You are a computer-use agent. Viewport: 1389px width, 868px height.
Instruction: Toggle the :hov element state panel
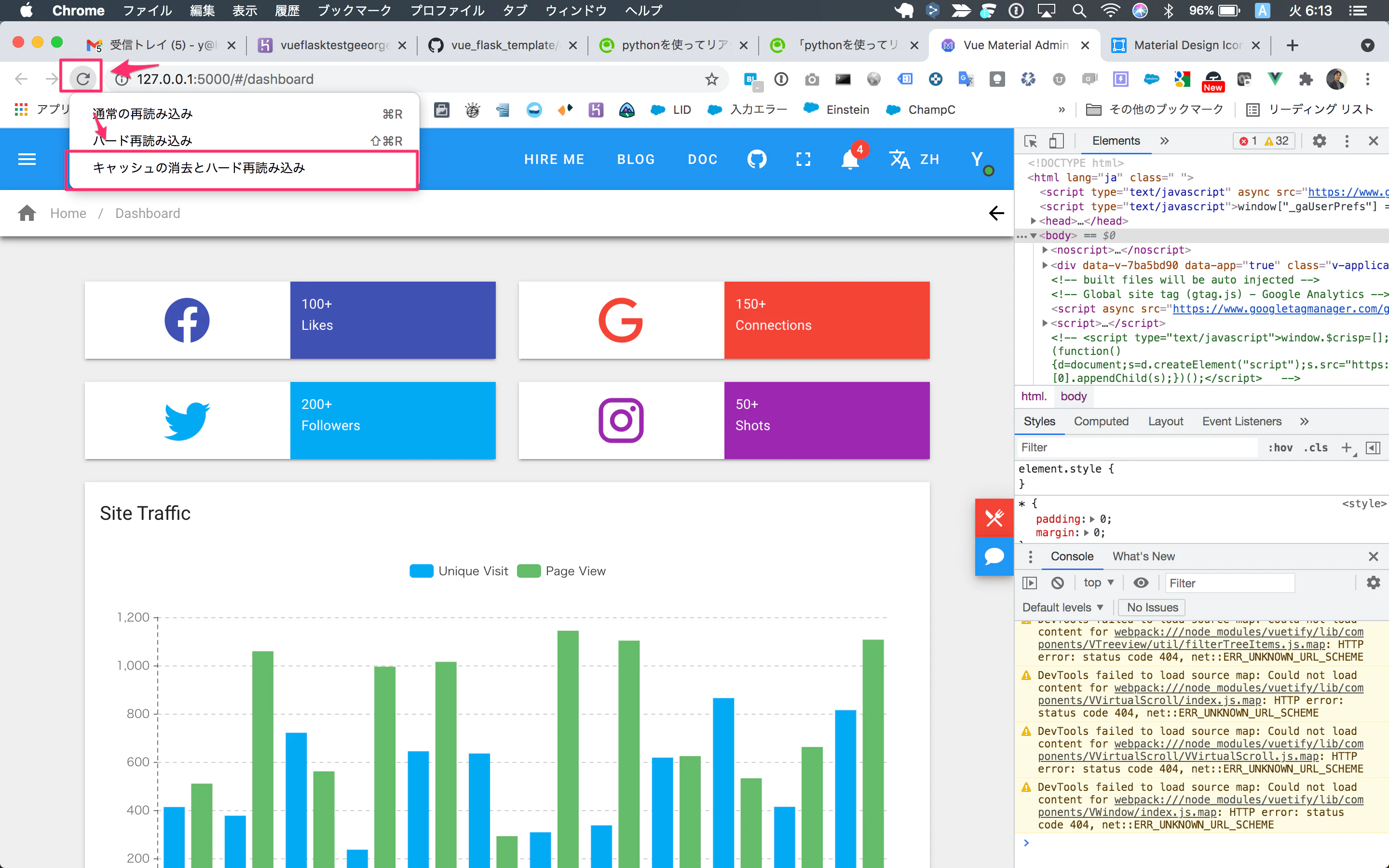(1280, 447)
